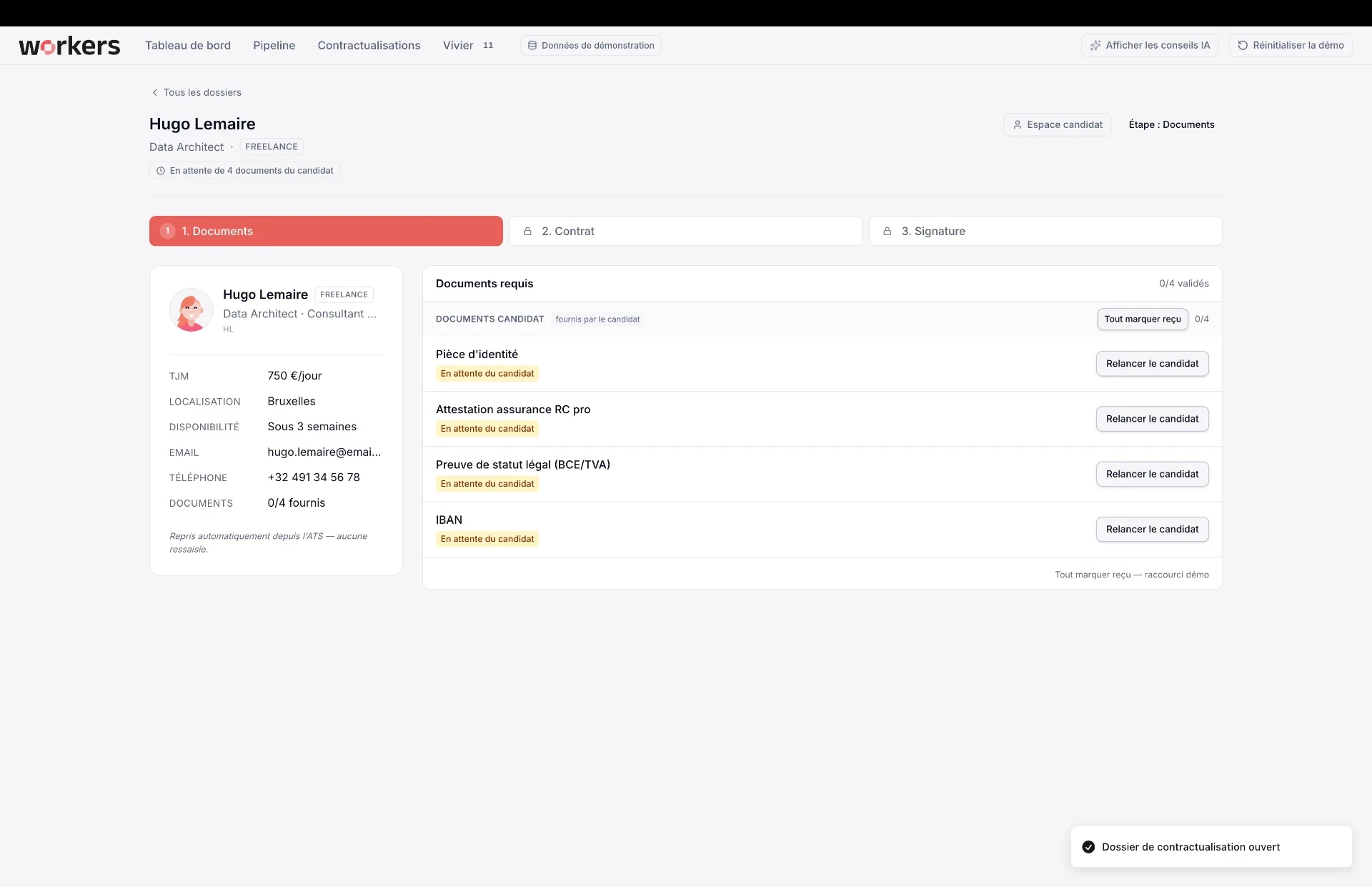Image resolution: width=1372 pixels, height=887 pixels.
Task: Click the clock icon in the waiting status badge
Action: pyautogui.click(x=161, y=171)
